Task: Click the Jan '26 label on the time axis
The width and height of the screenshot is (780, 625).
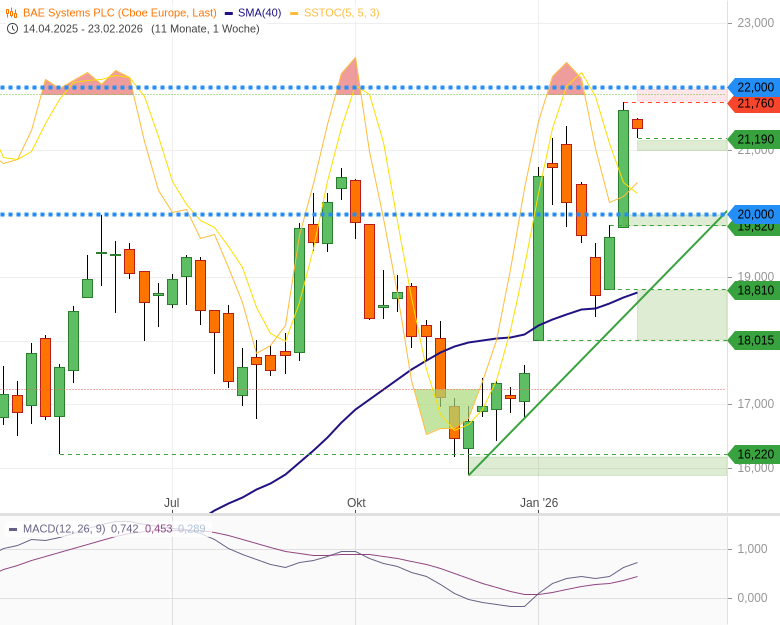Action: click(539, 502)
